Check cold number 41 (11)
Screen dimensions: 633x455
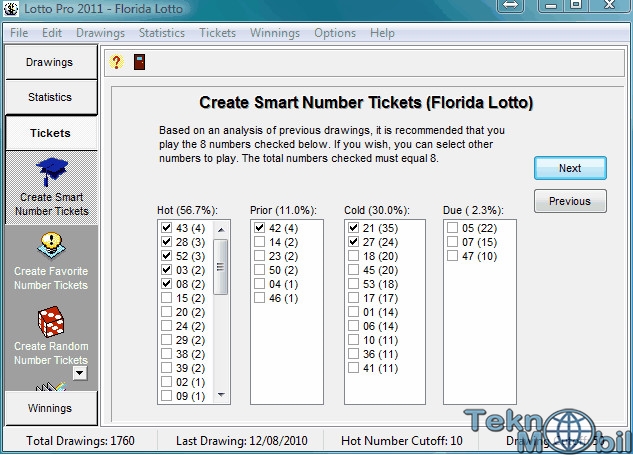click(x=353, y=368)
